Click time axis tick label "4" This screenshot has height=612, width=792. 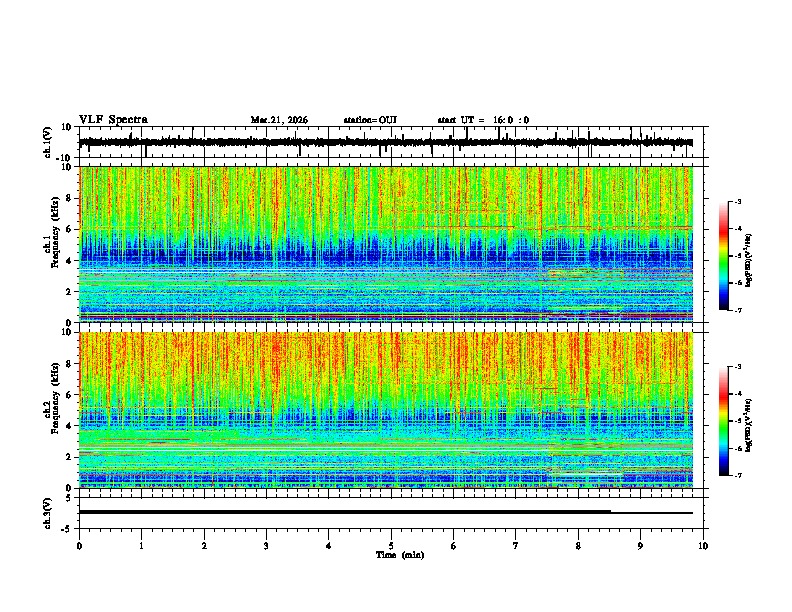329,546
